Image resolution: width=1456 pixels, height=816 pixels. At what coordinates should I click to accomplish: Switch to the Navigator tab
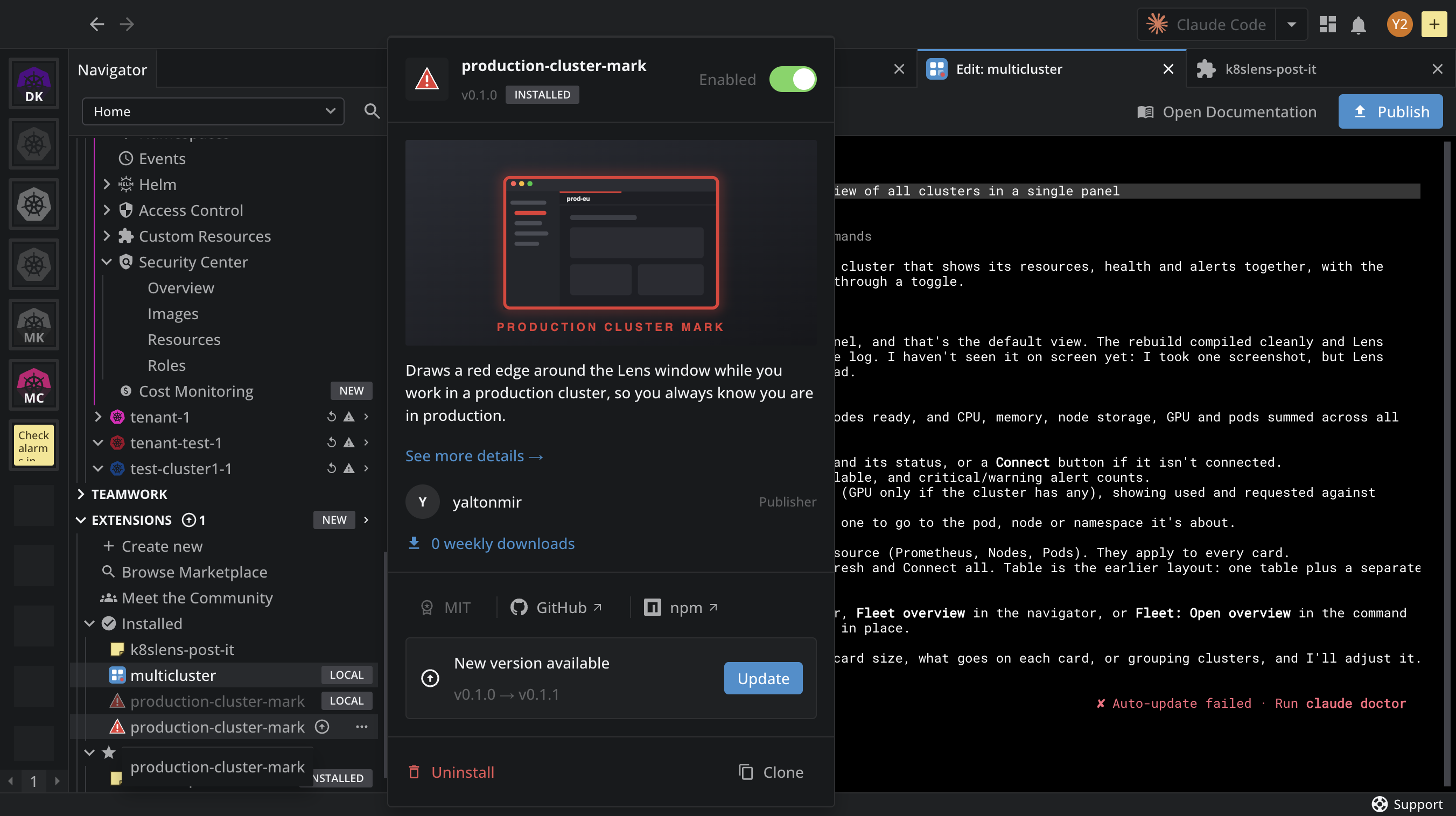click(x=112, y=69)
